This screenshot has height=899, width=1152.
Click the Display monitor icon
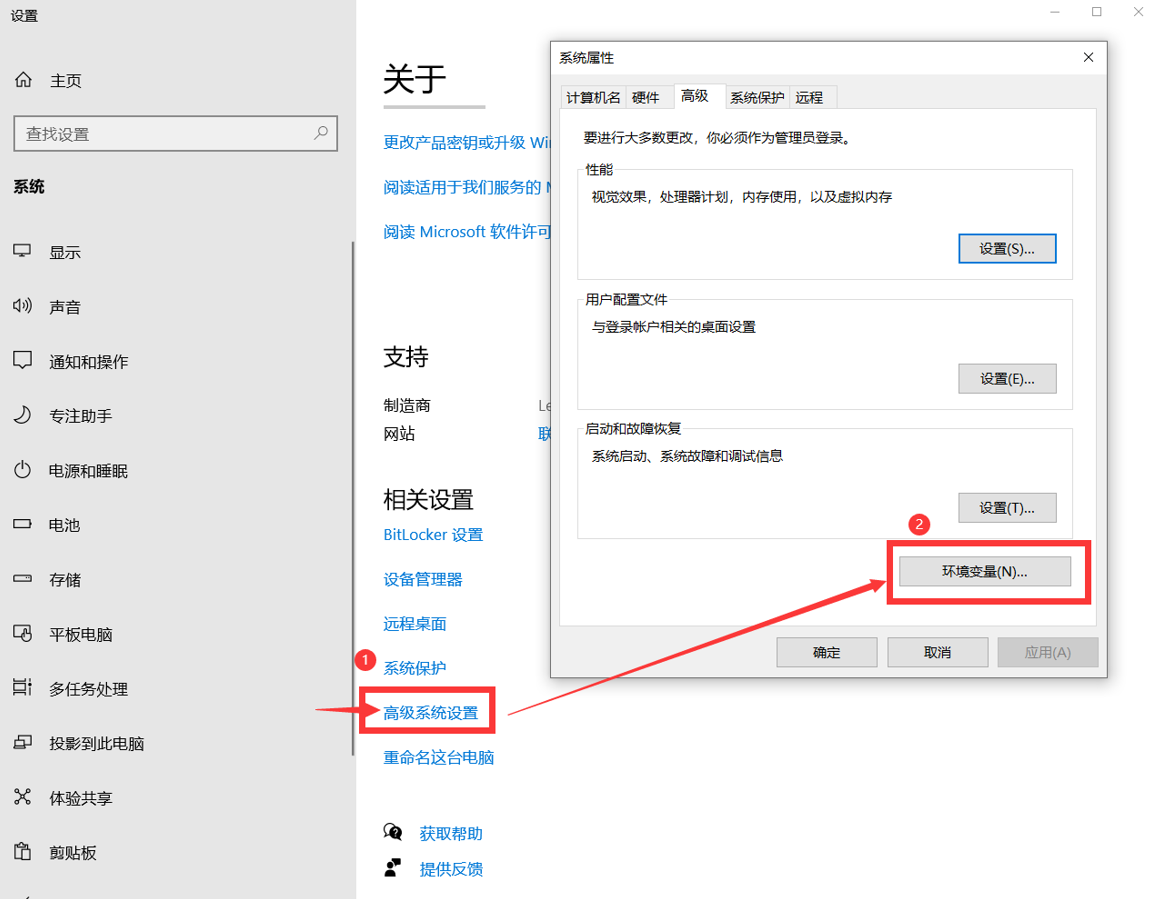tap(22, 251)
